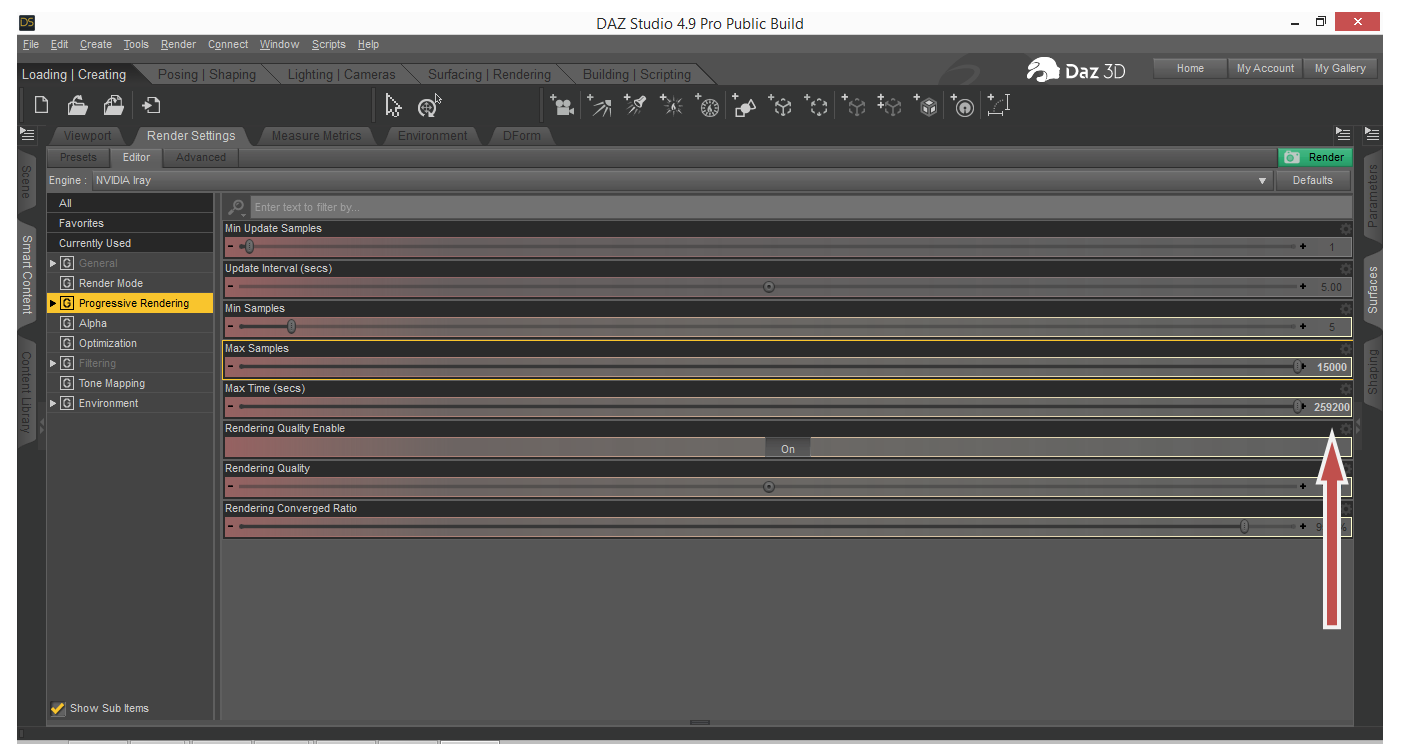Click the Merge file folder icon

[114, 105]
